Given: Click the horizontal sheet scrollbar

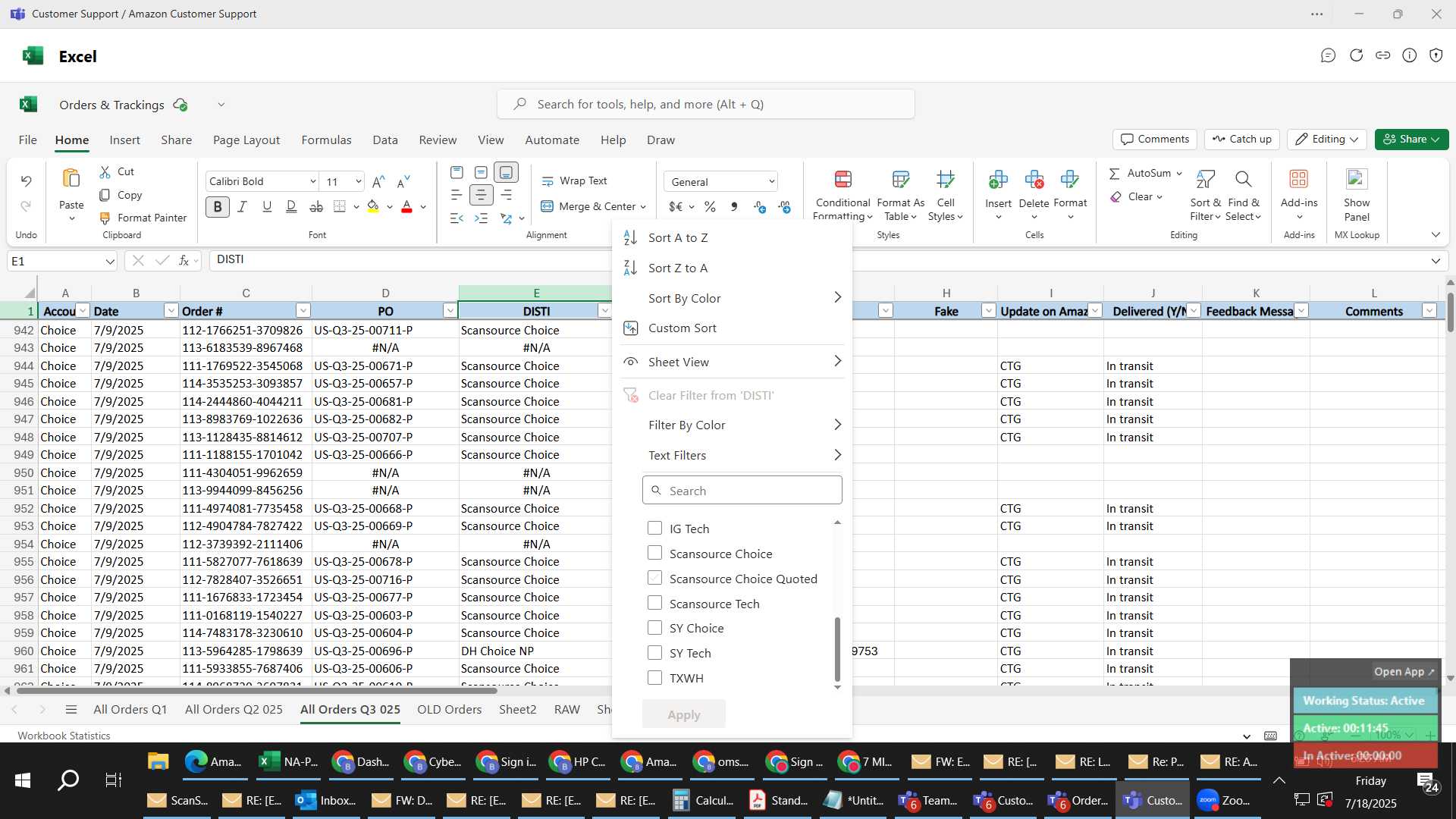Looking at the screenshot, I should coord(256,691).
